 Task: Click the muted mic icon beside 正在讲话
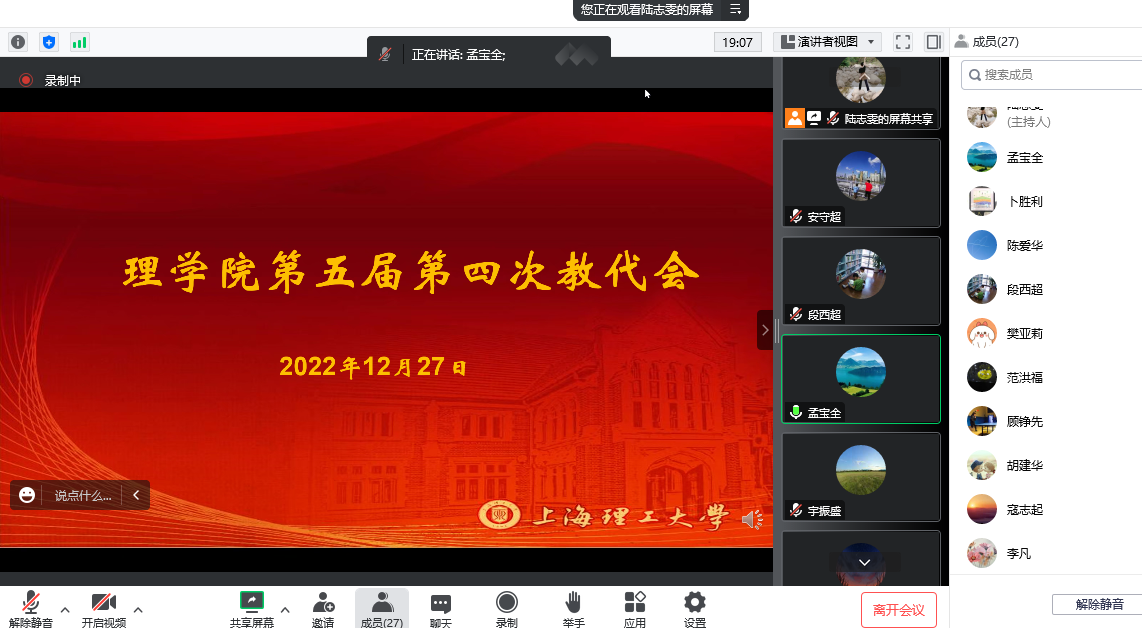pos(385,55)
